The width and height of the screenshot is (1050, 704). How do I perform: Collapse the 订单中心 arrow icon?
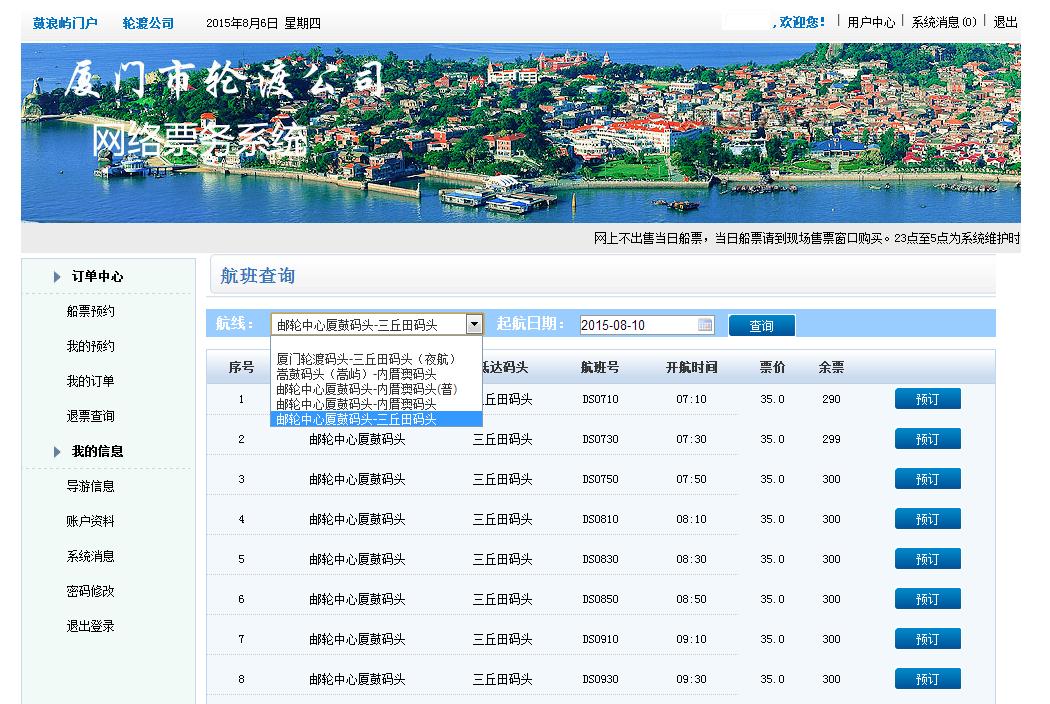pos(57,276)
